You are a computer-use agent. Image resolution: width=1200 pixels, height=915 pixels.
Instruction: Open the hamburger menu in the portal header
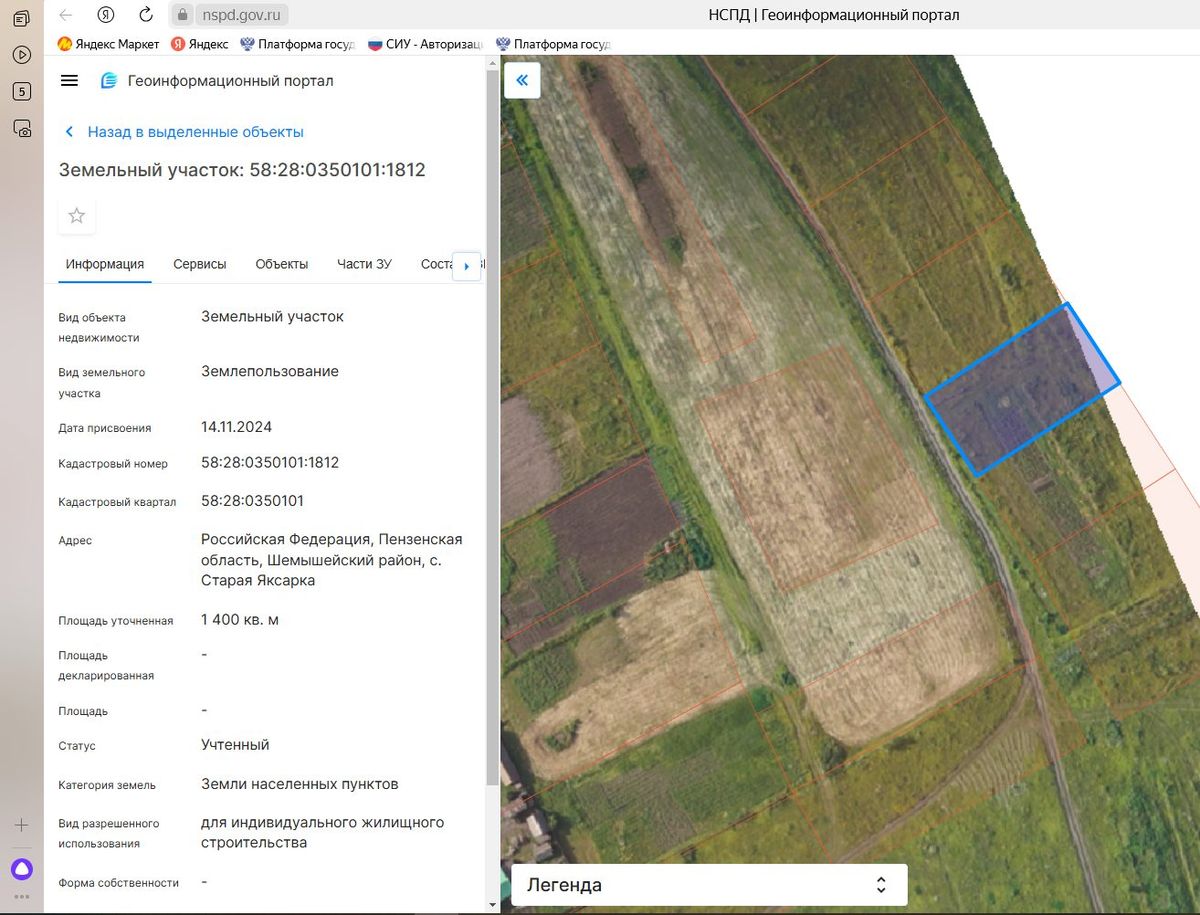coord(69,81)
